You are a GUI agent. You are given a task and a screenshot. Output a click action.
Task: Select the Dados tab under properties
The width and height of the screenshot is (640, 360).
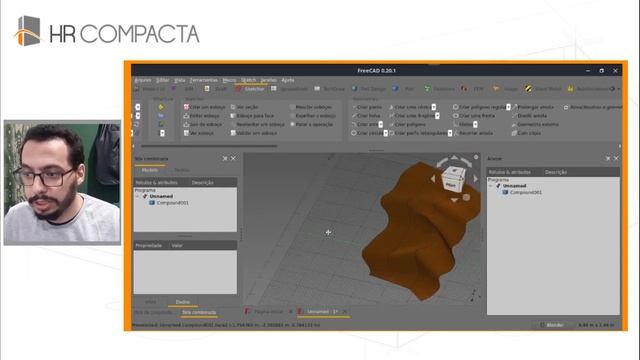[182, 302]
